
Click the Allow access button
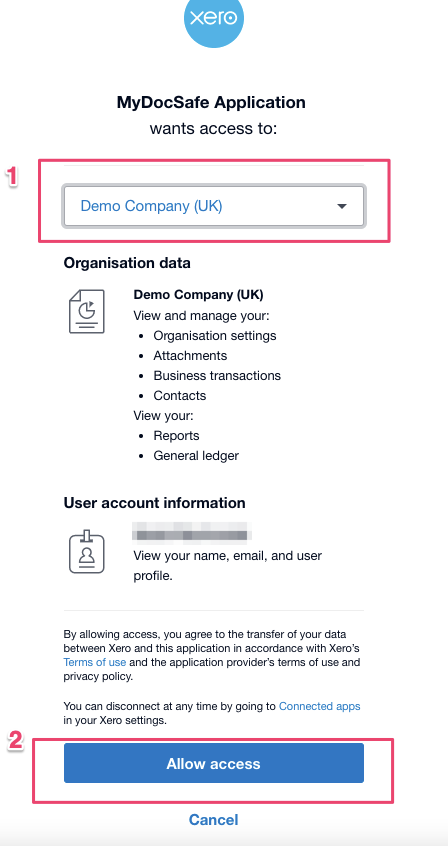[x=214, y=763]
